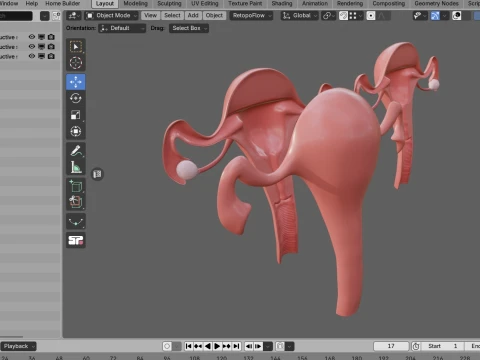Open the Playback dropdown in timeline
Viewport: 480px width, 360px height.
18,346
